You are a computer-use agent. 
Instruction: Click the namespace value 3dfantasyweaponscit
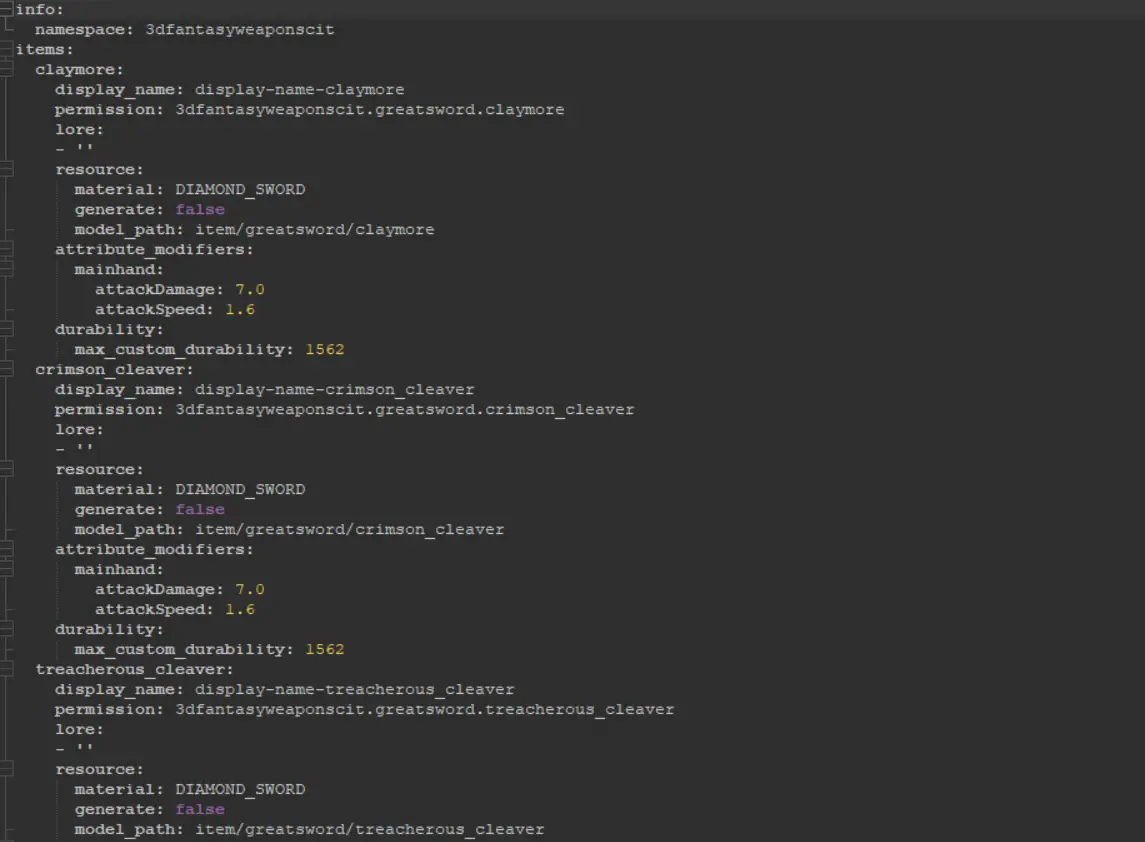tap(240, 30)
